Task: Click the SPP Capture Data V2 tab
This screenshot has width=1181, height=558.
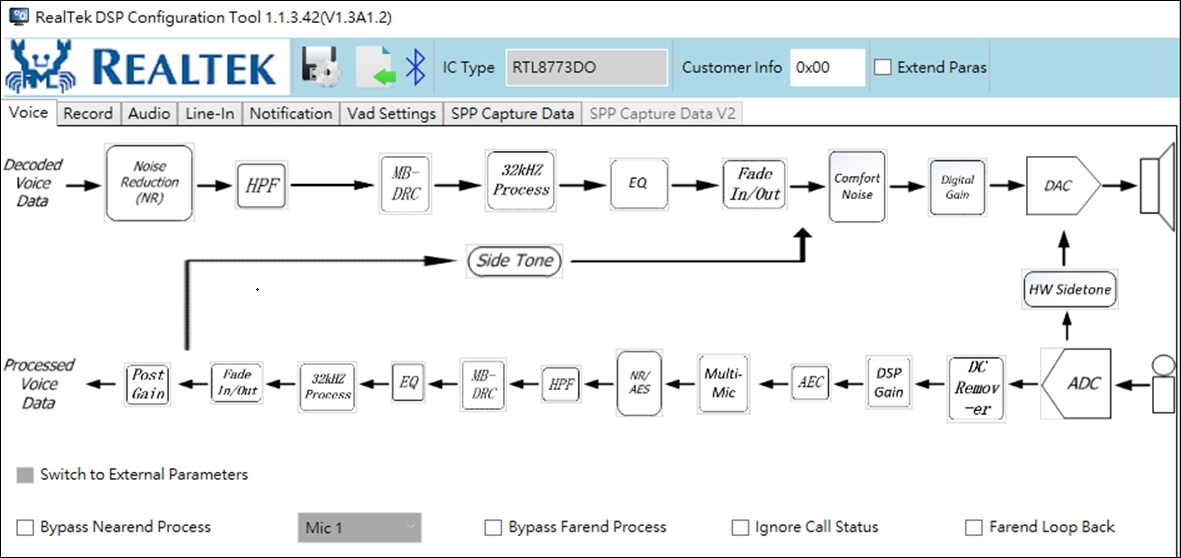Action: click(x=663, y=114)
